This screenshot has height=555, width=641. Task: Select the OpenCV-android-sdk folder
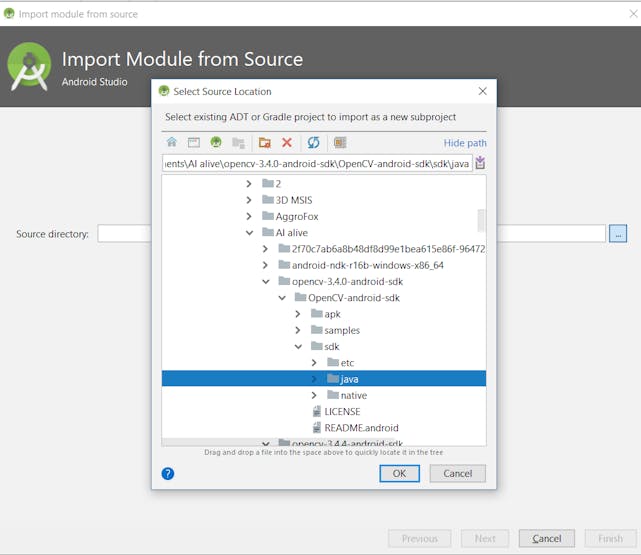click(354, 298)
